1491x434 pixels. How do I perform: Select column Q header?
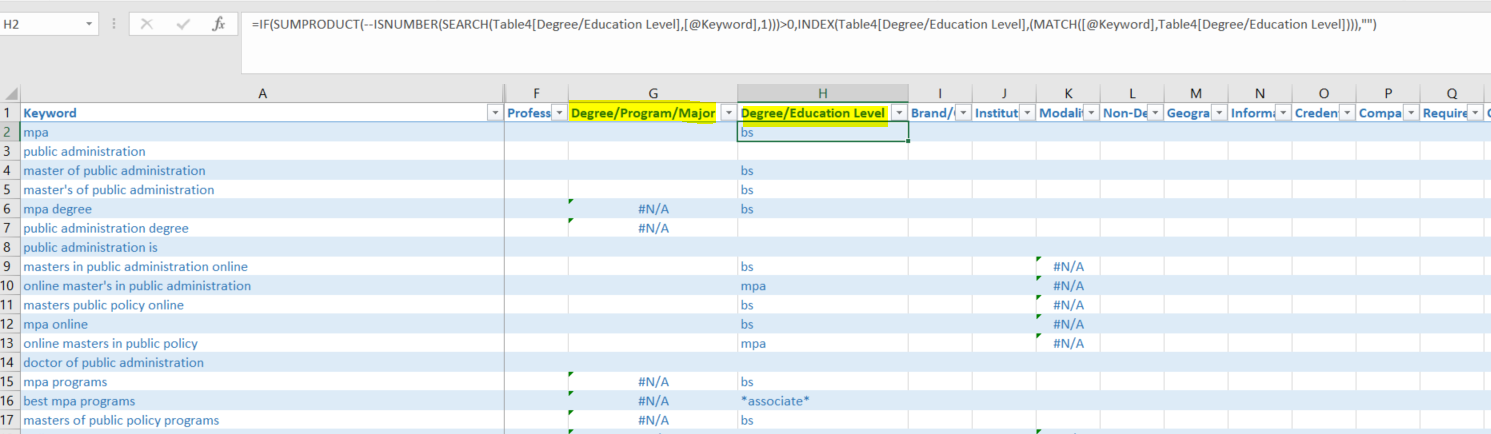coord(1452,93)
